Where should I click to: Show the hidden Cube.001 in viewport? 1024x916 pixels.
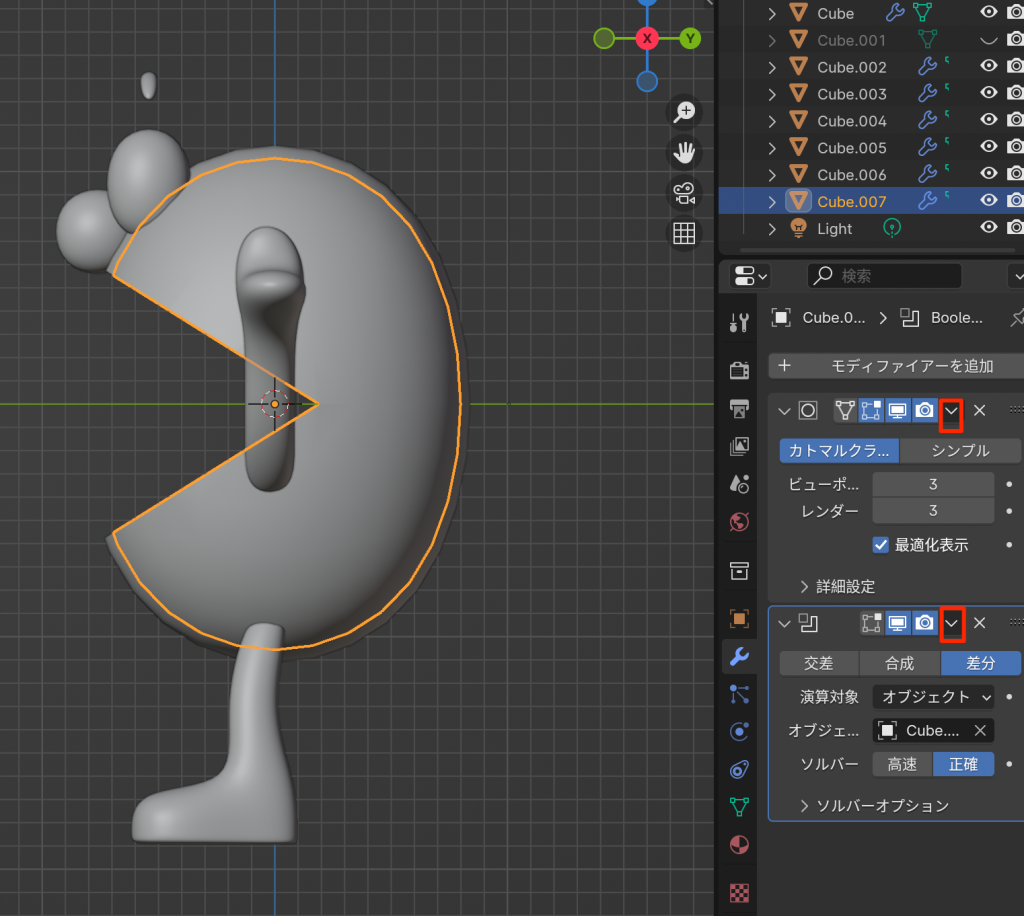[989, 41]
